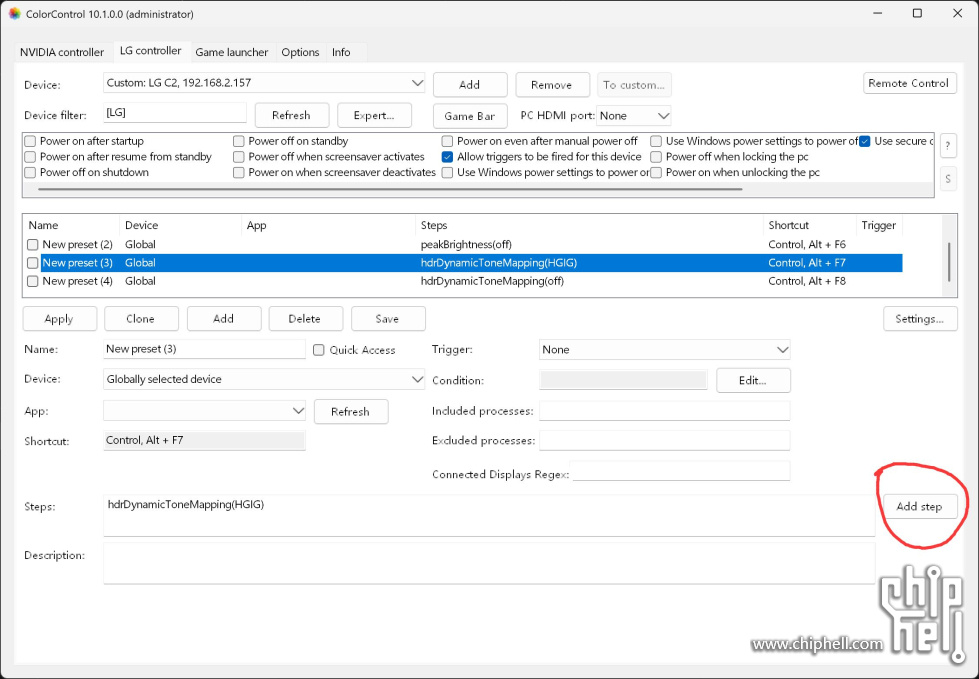Viewport: 979px width, 679px height.
Task: Toggle the Quick Access checkbox
Action: 318,350
